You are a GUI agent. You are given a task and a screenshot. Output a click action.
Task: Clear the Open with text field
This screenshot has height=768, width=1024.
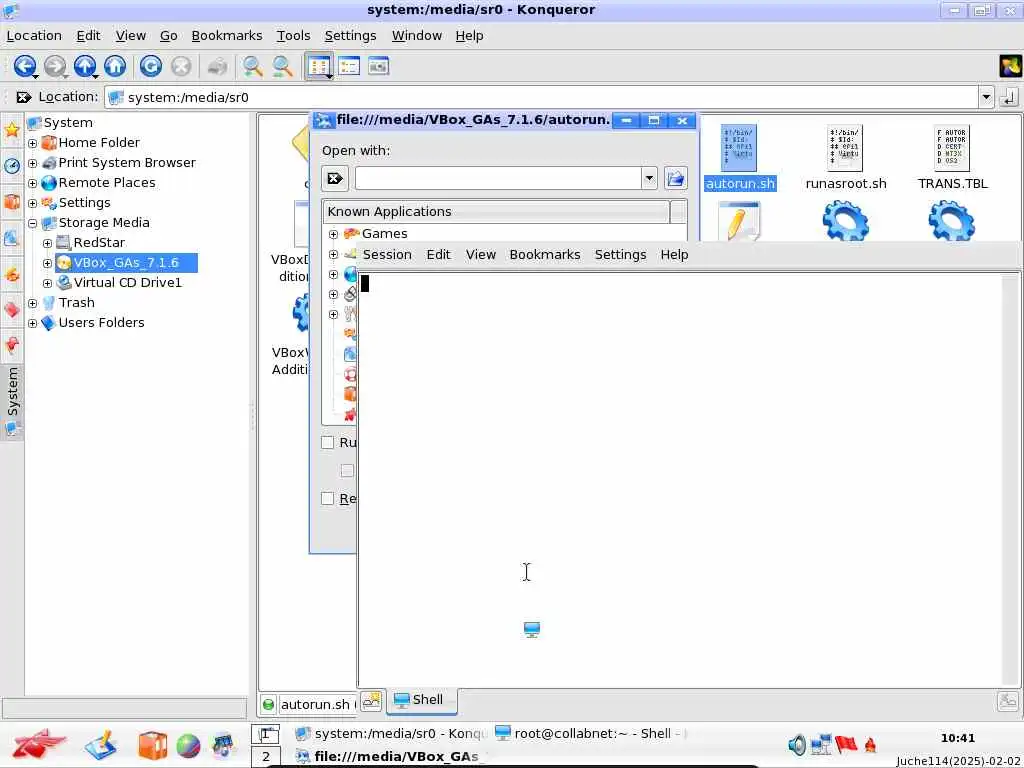[335, 178]
